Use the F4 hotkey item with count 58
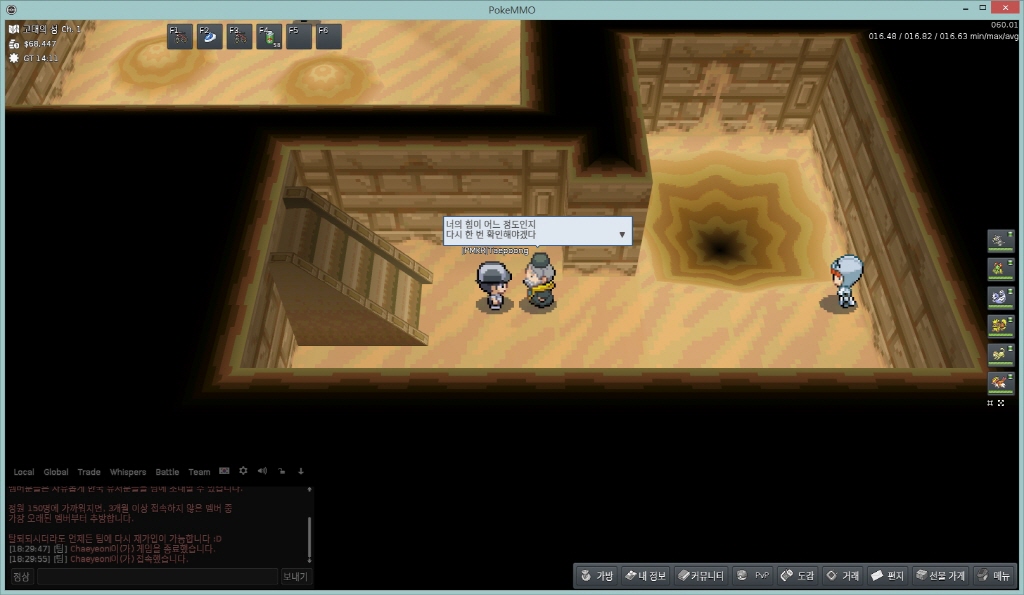Screen dimensions: 1024x595 (269, 37)
